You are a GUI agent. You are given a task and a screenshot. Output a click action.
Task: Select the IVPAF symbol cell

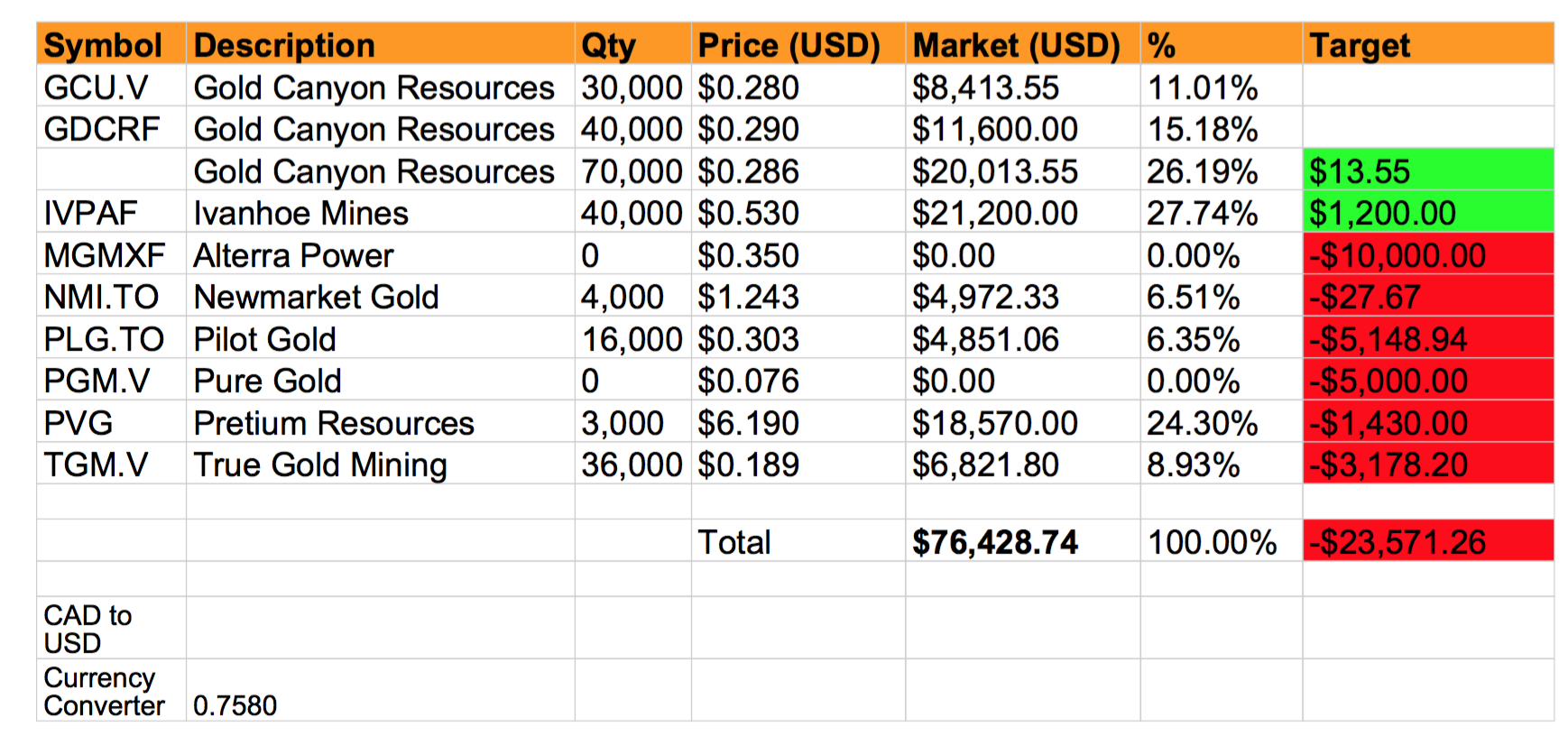pos(111,211)
